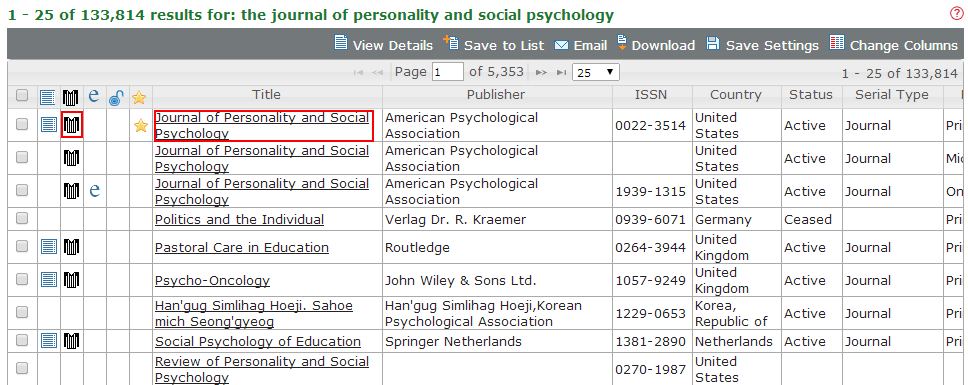Click the electronic 'e' column header icon
This screenshot has width=968, height=385.
click(x=94, y=96)
